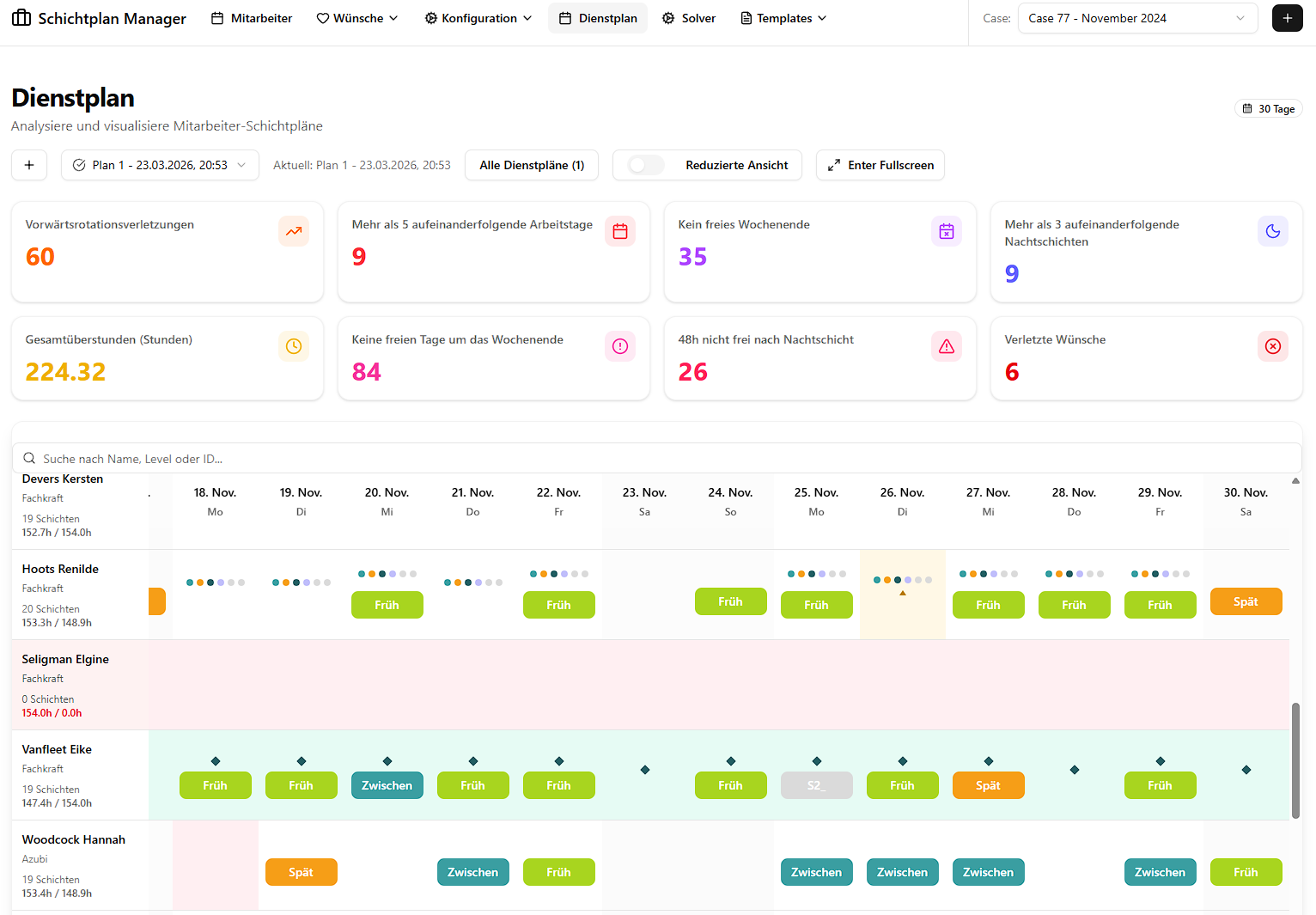Expand the Plan 1 schedule selector

[x=160, y=165]
